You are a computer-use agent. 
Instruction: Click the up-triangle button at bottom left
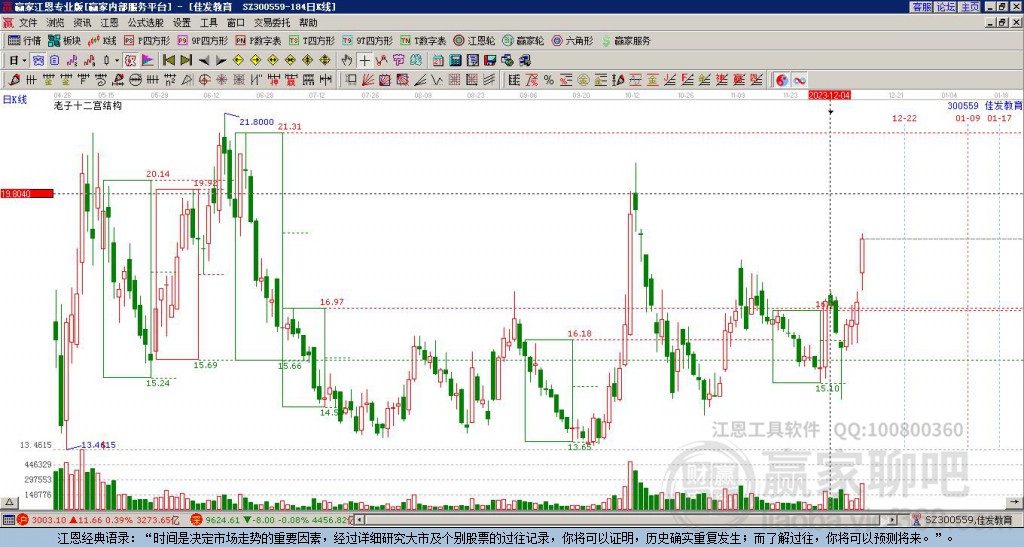[9, 502]
